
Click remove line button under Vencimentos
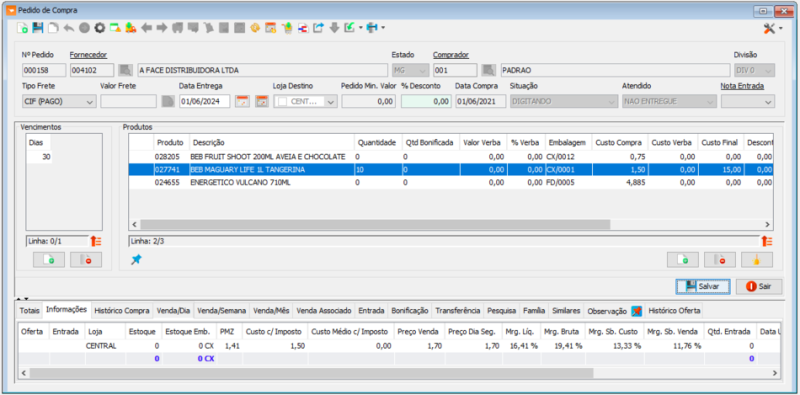tap(86, 260)
